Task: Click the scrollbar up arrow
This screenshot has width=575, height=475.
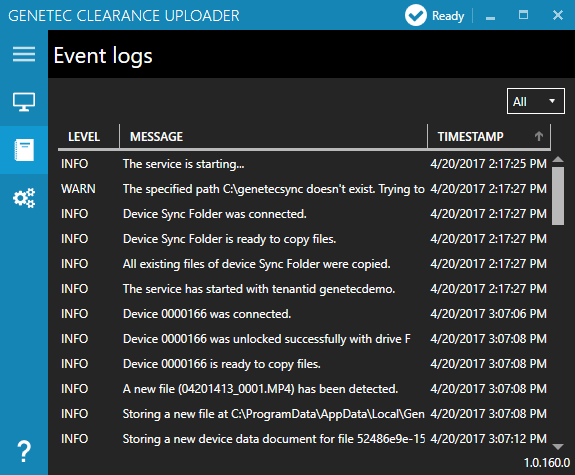Action: [x=558, y=159]
